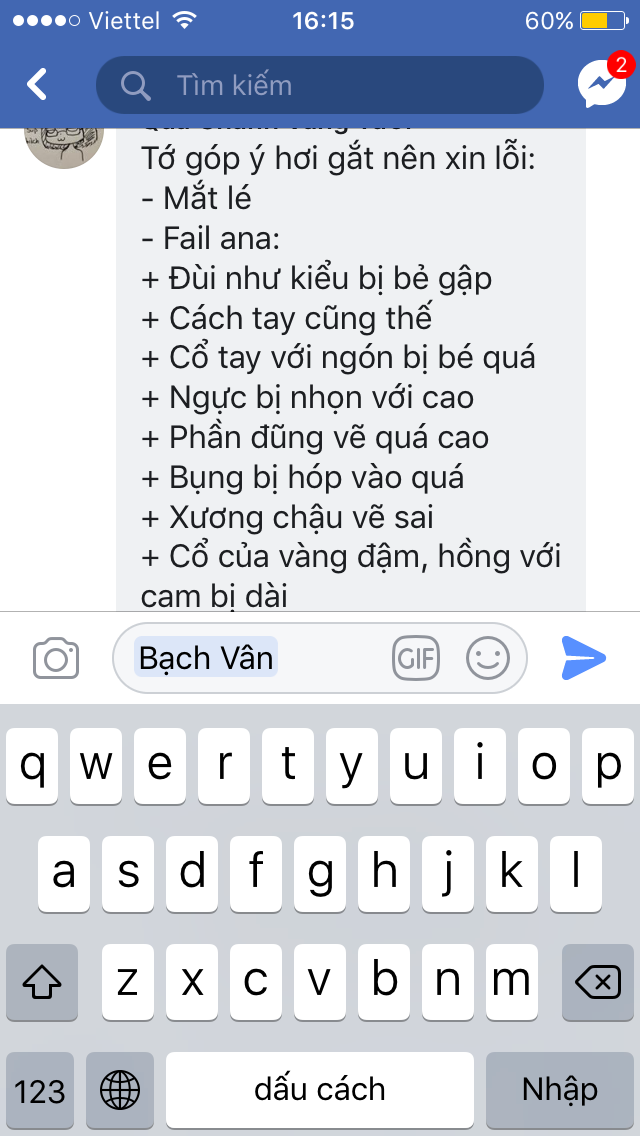
Task: Tap the comment field containing Bạch Vân
Action: (320, 658)
